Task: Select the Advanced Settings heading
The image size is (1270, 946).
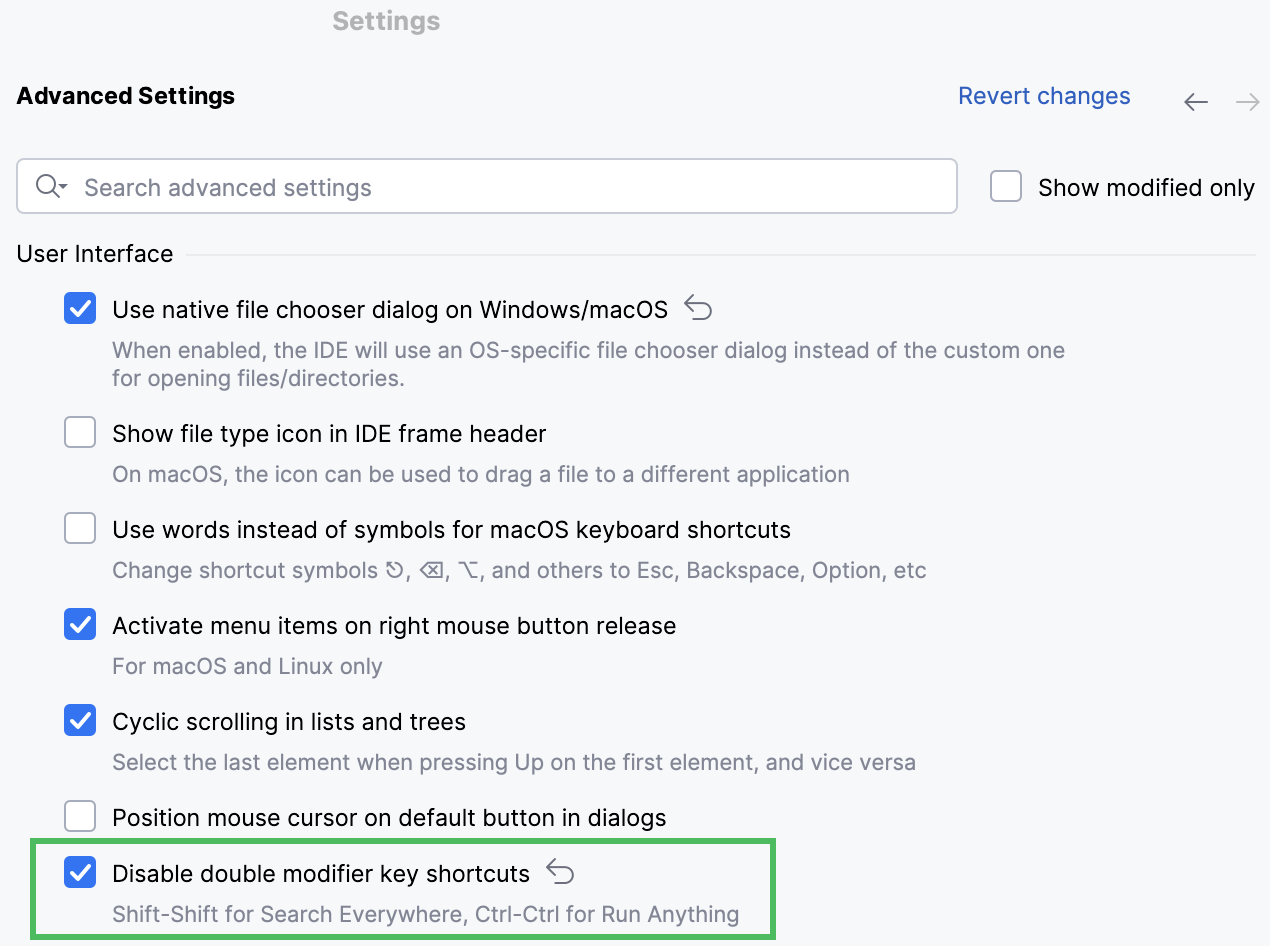Action: [x=125, y=95]
